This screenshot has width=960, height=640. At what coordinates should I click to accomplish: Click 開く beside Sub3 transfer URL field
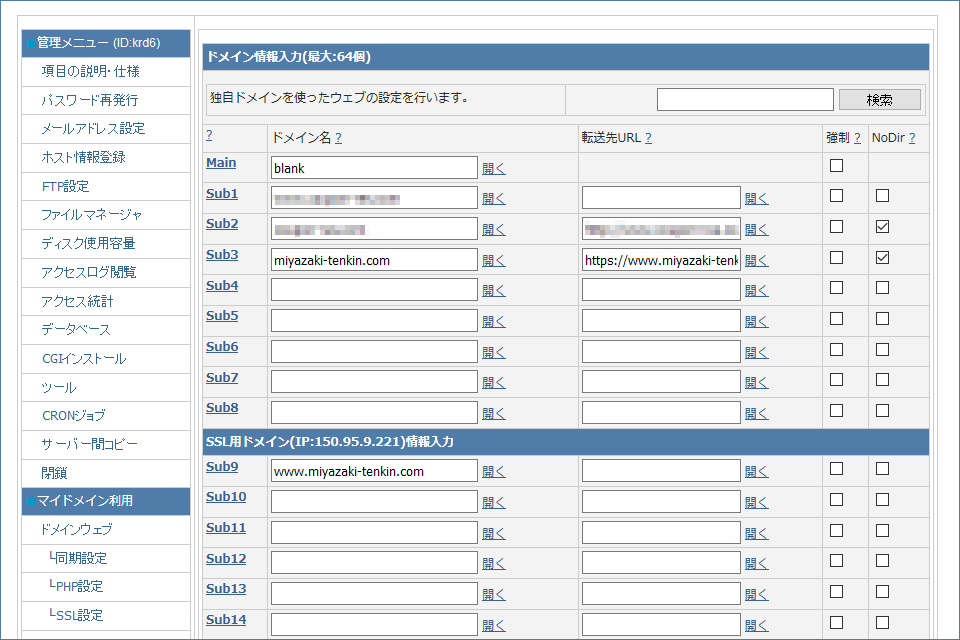click(x=756, y=260)
